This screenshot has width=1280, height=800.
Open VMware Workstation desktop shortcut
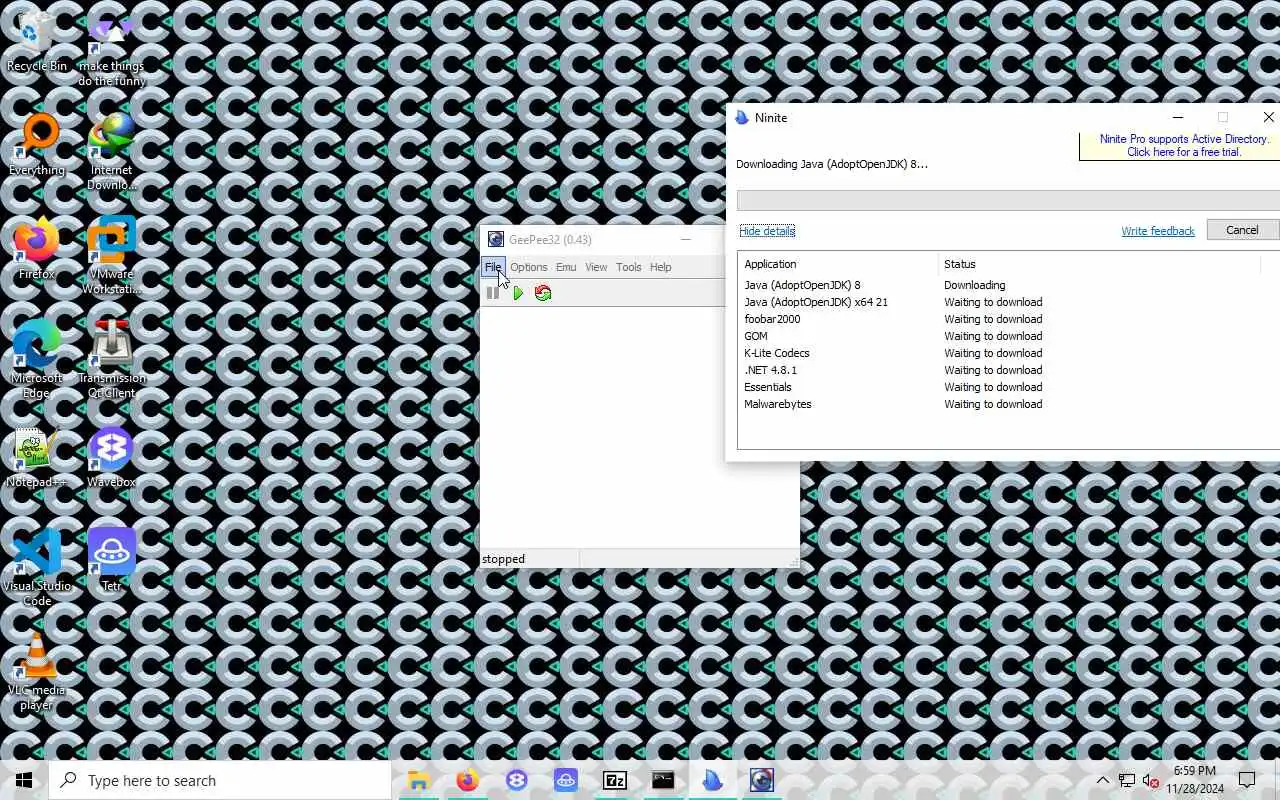coord(111,256)
